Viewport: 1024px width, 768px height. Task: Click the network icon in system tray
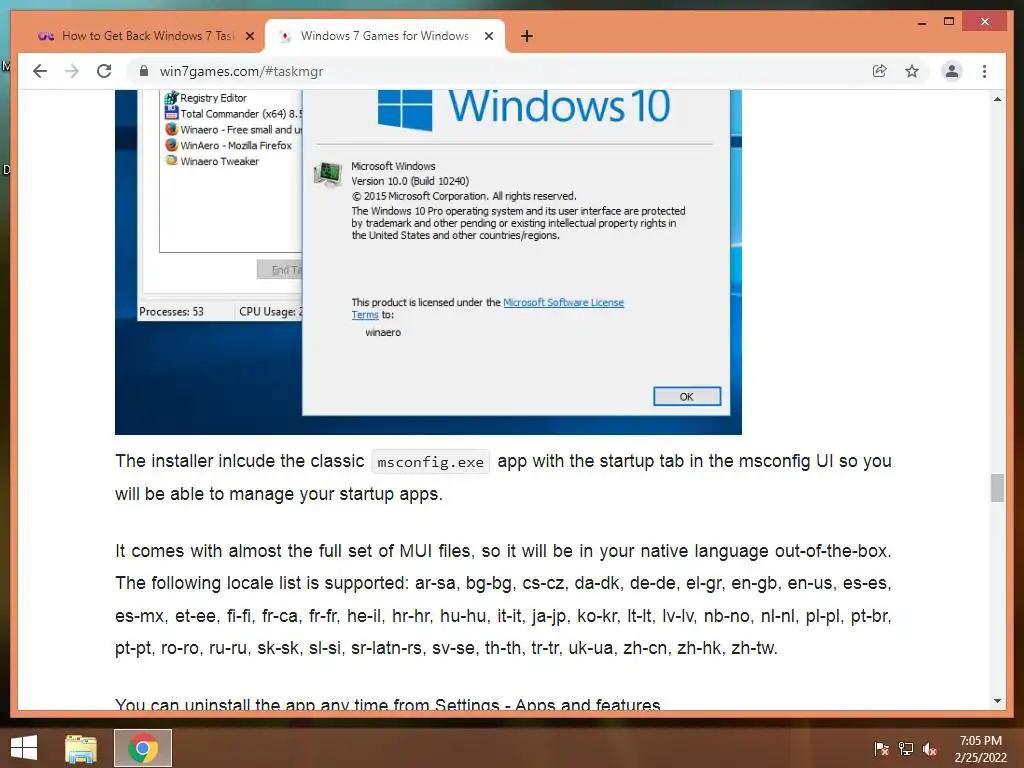click(x=906, y=749)
